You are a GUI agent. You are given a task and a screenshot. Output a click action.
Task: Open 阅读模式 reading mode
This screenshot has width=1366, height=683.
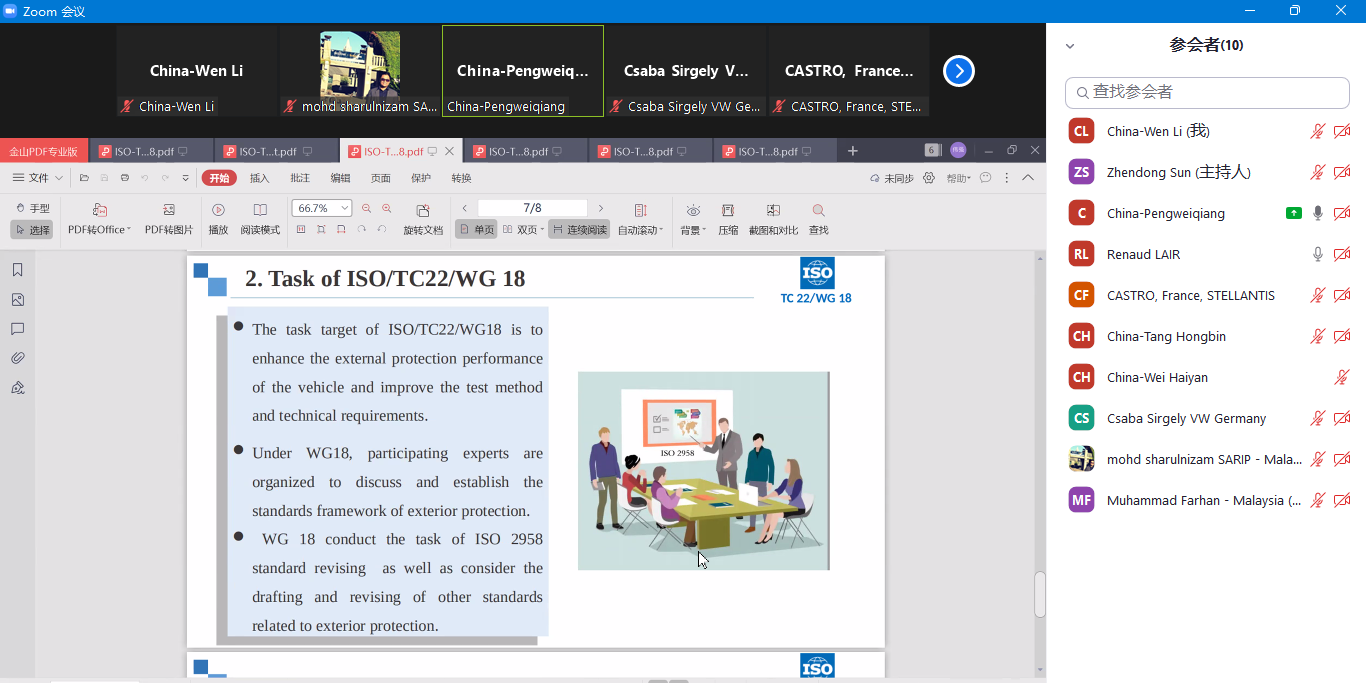[x=260, y=210]
